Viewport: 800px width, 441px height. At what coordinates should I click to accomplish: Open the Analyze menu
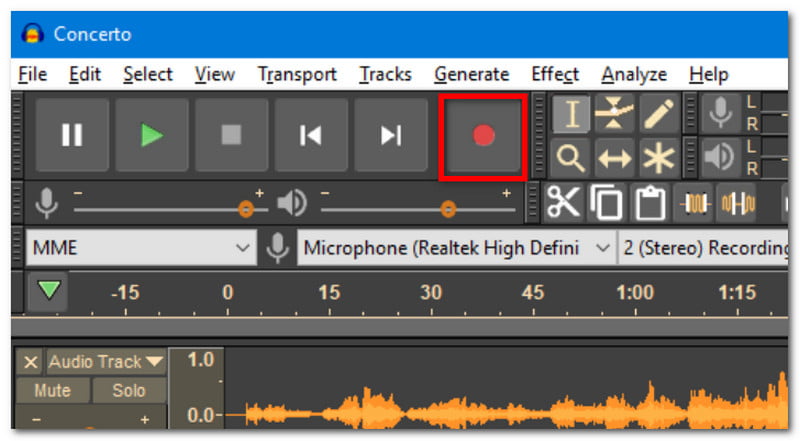coord(634,75)
